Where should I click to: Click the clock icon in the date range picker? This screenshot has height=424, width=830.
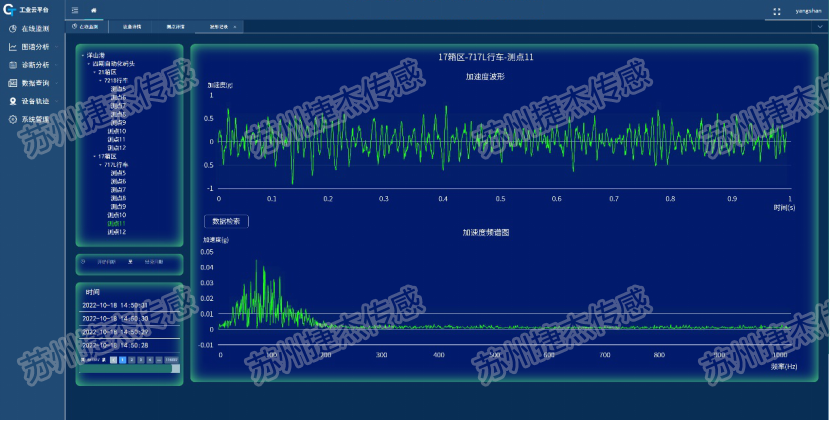[x=83, y=261]
